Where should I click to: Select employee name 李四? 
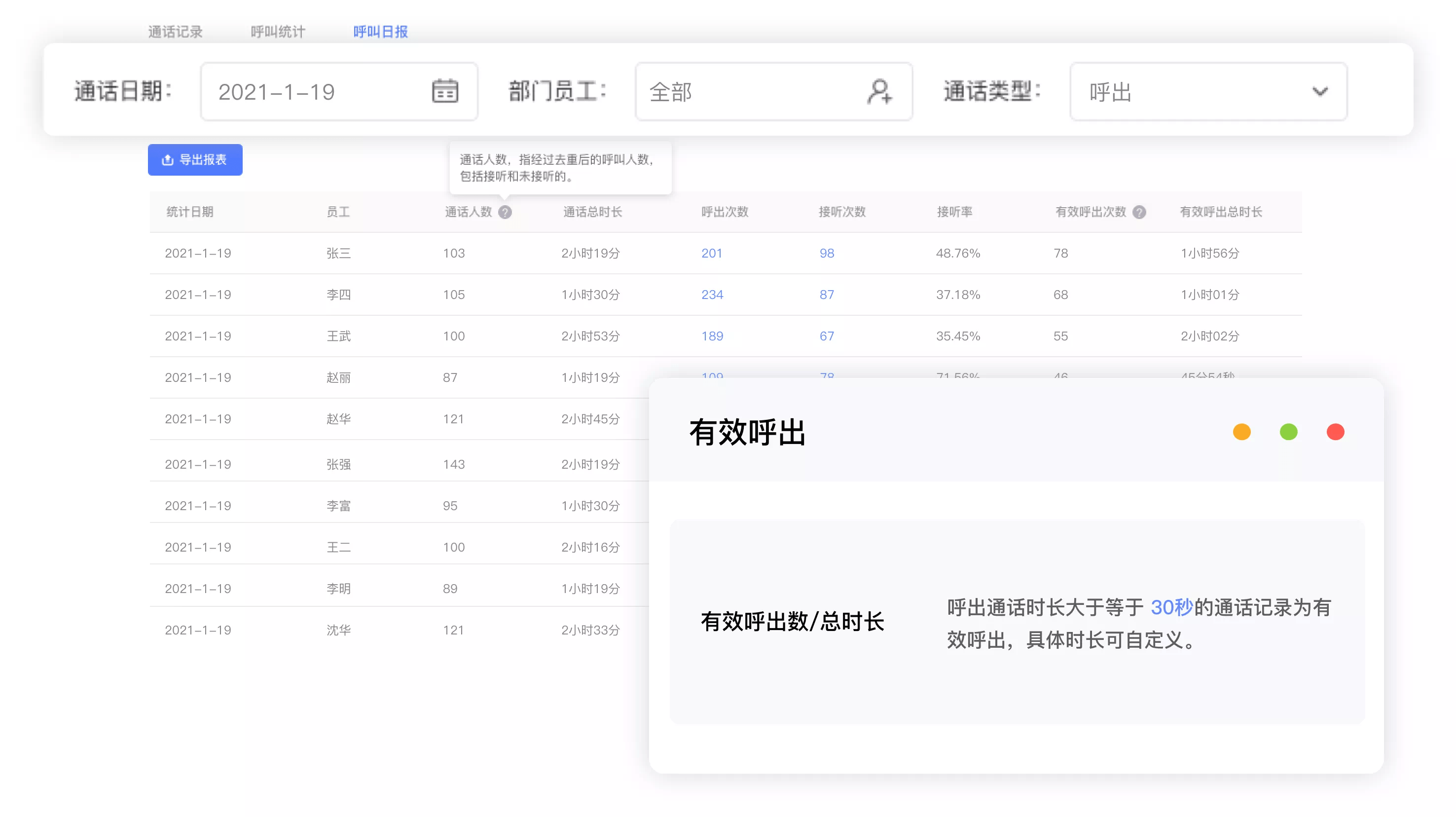point(338,295)
